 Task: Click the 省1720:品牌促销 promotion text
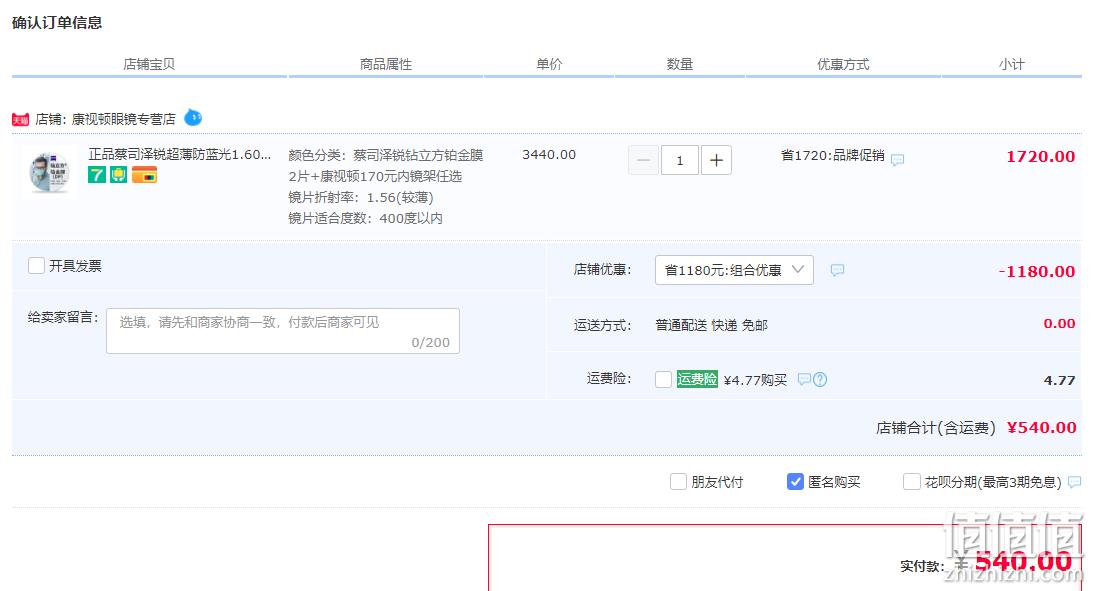pos(832,155)
